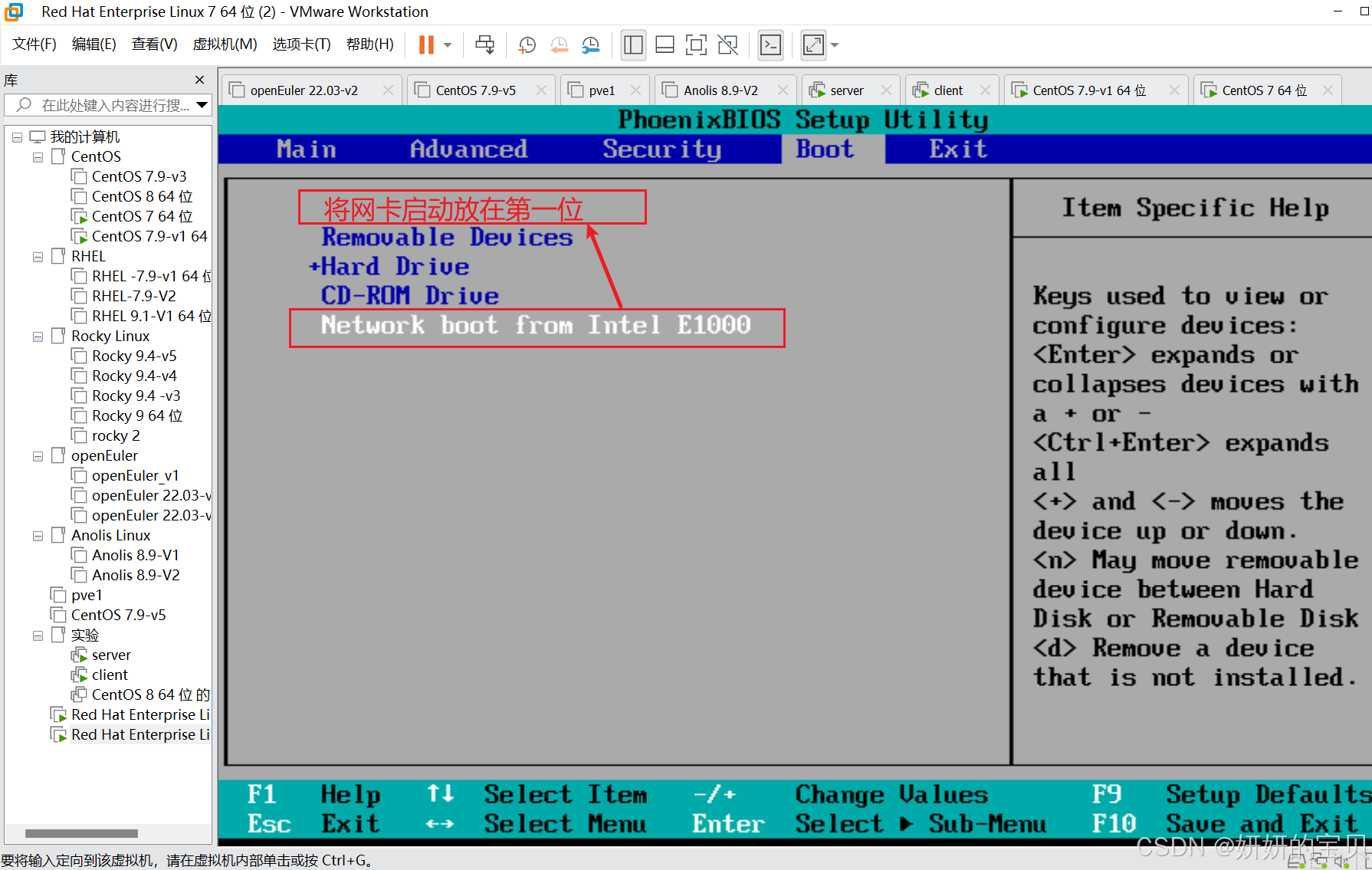Open the 查看(V) menu
The width and height of the screenshot is (1372, 870).
[x=154, y=44]
